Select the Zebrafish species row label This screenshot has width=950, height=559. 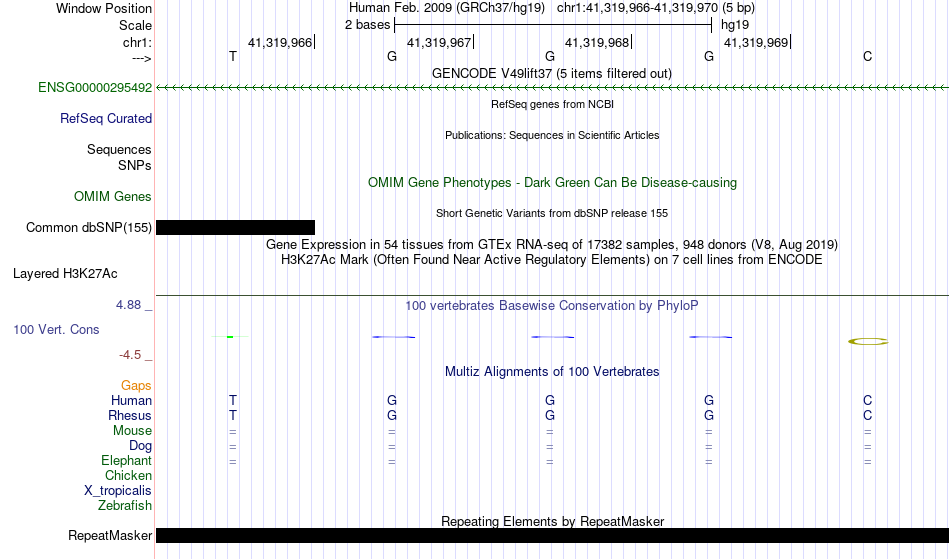tap(125, 505)
